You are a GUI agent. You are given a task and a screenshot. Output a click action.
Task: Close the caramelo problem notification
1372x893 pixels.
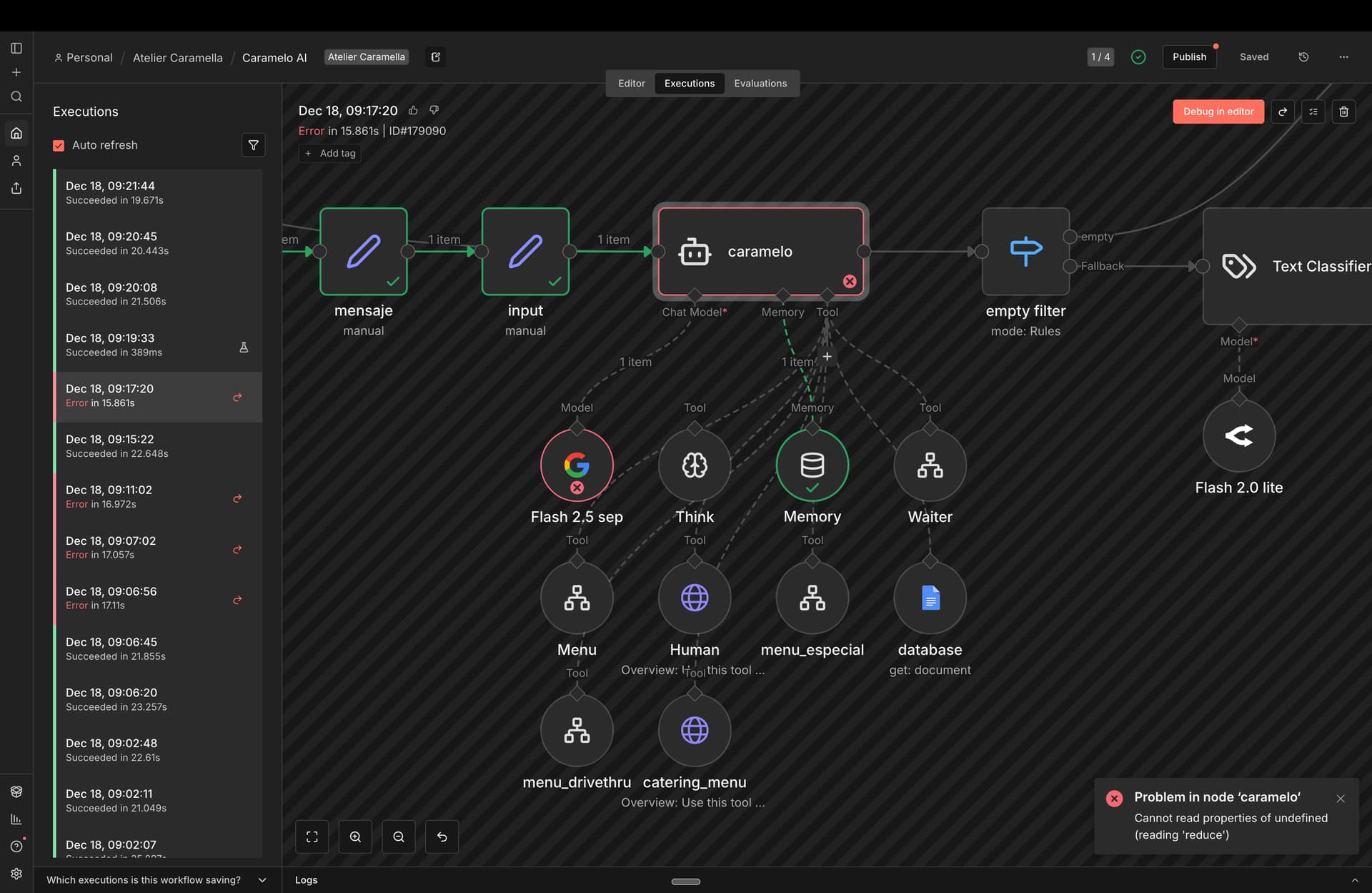pyautogui.click(x=1341, y=799)
